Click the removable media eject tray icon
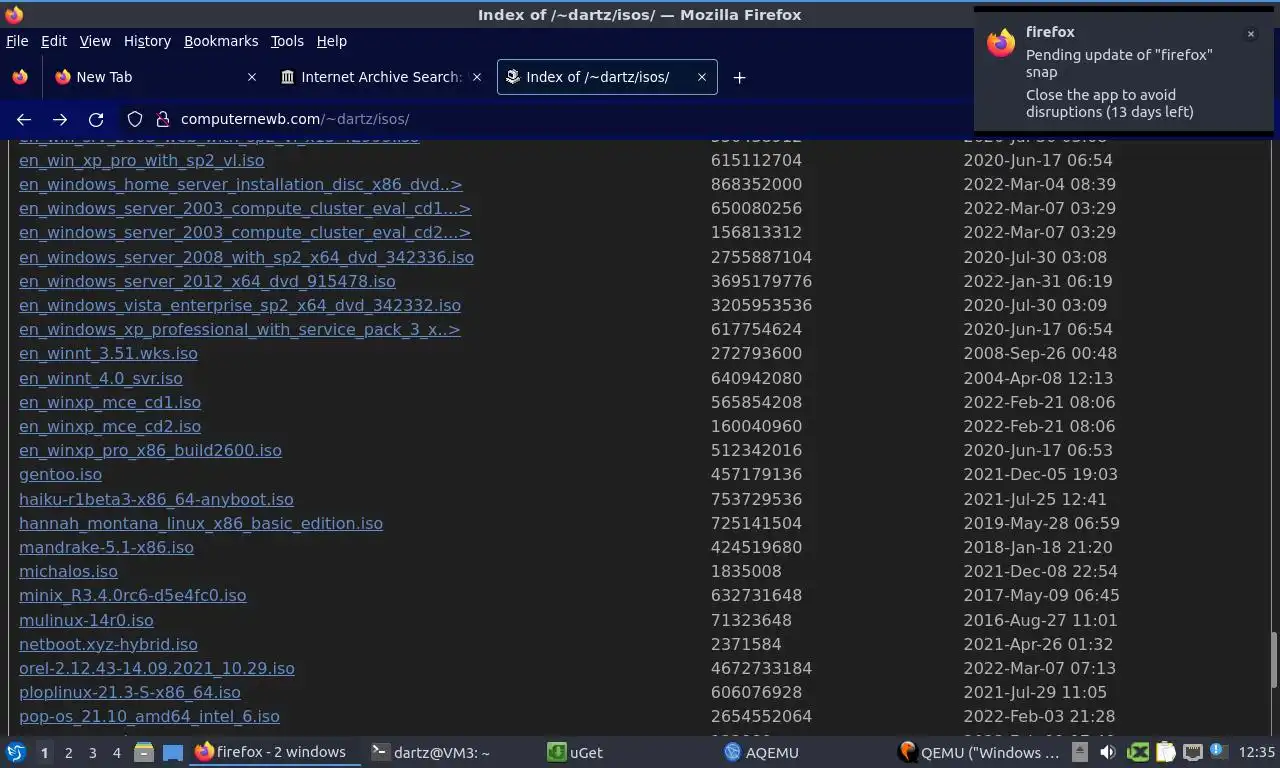Screen dimensions: 1280x768 click(x=1082, y=752)
